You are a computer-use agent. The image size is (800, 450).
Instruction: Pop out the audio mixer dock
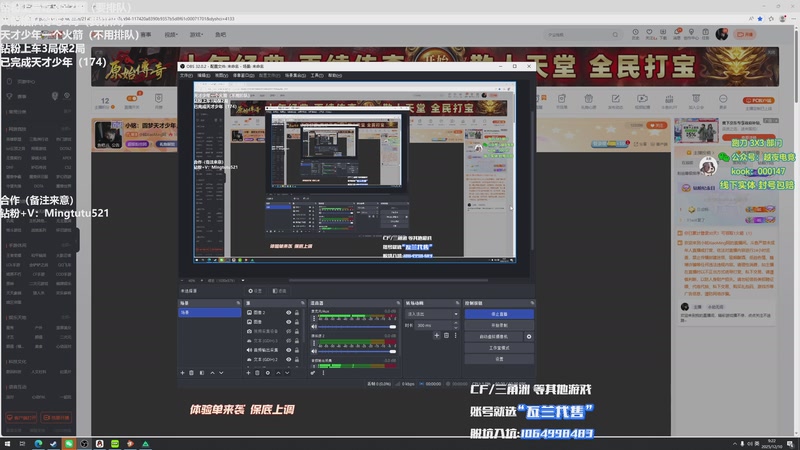click(398, 303)
